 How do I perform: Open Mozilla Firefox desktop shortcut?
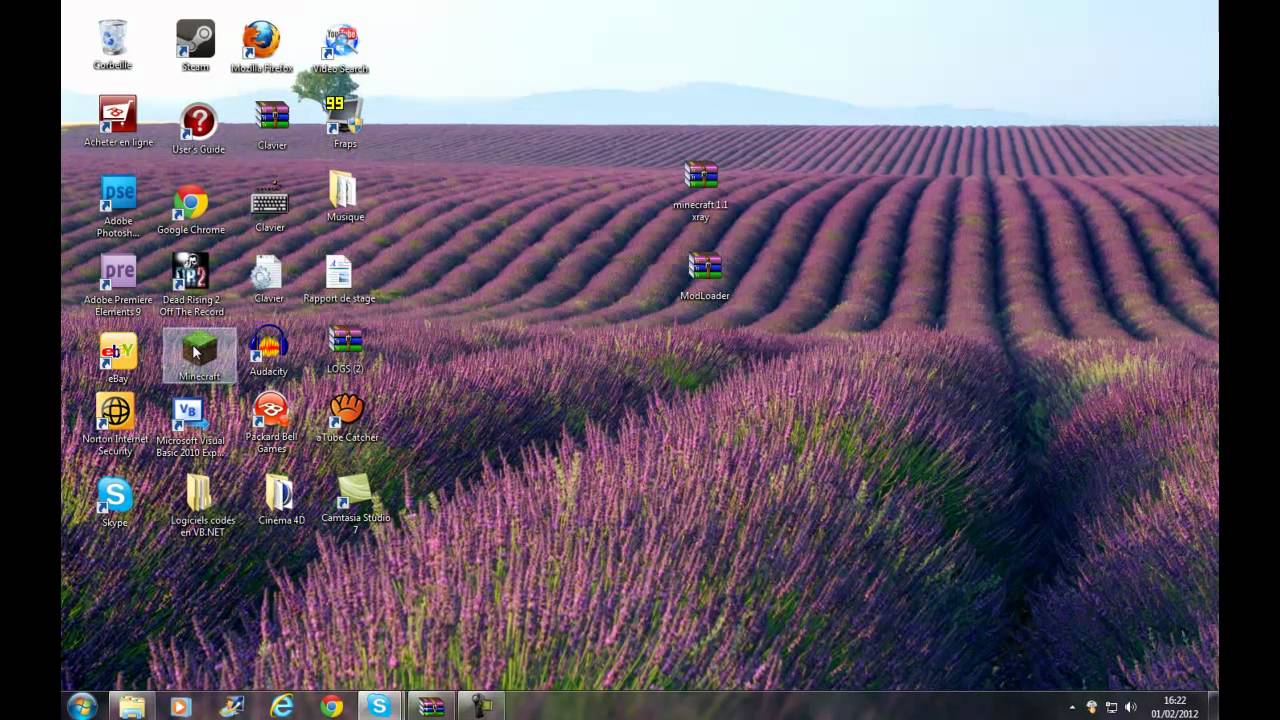[262, 47]
